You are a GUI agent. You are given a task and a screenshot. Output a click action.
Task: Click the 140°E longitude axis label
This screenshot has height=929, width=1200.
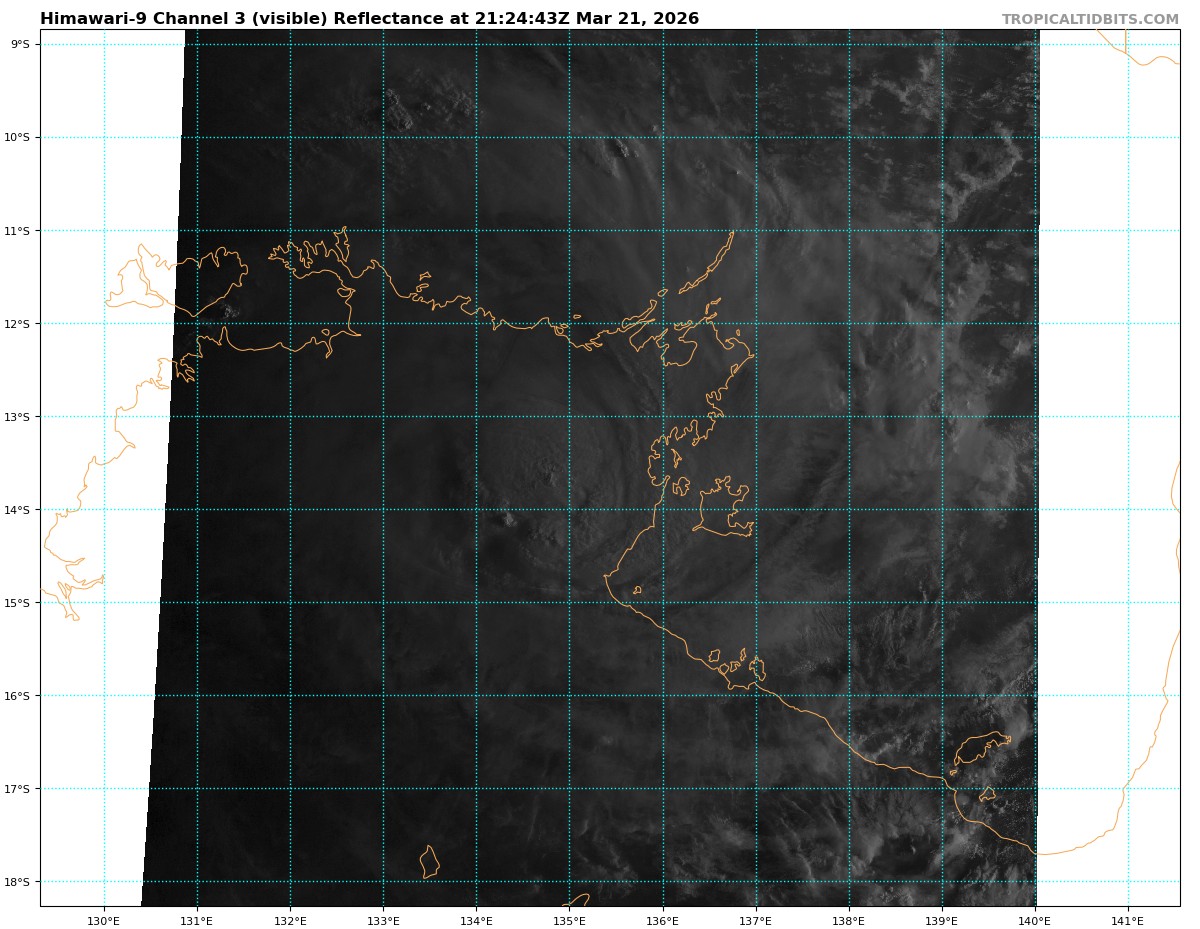[1034, 918]
